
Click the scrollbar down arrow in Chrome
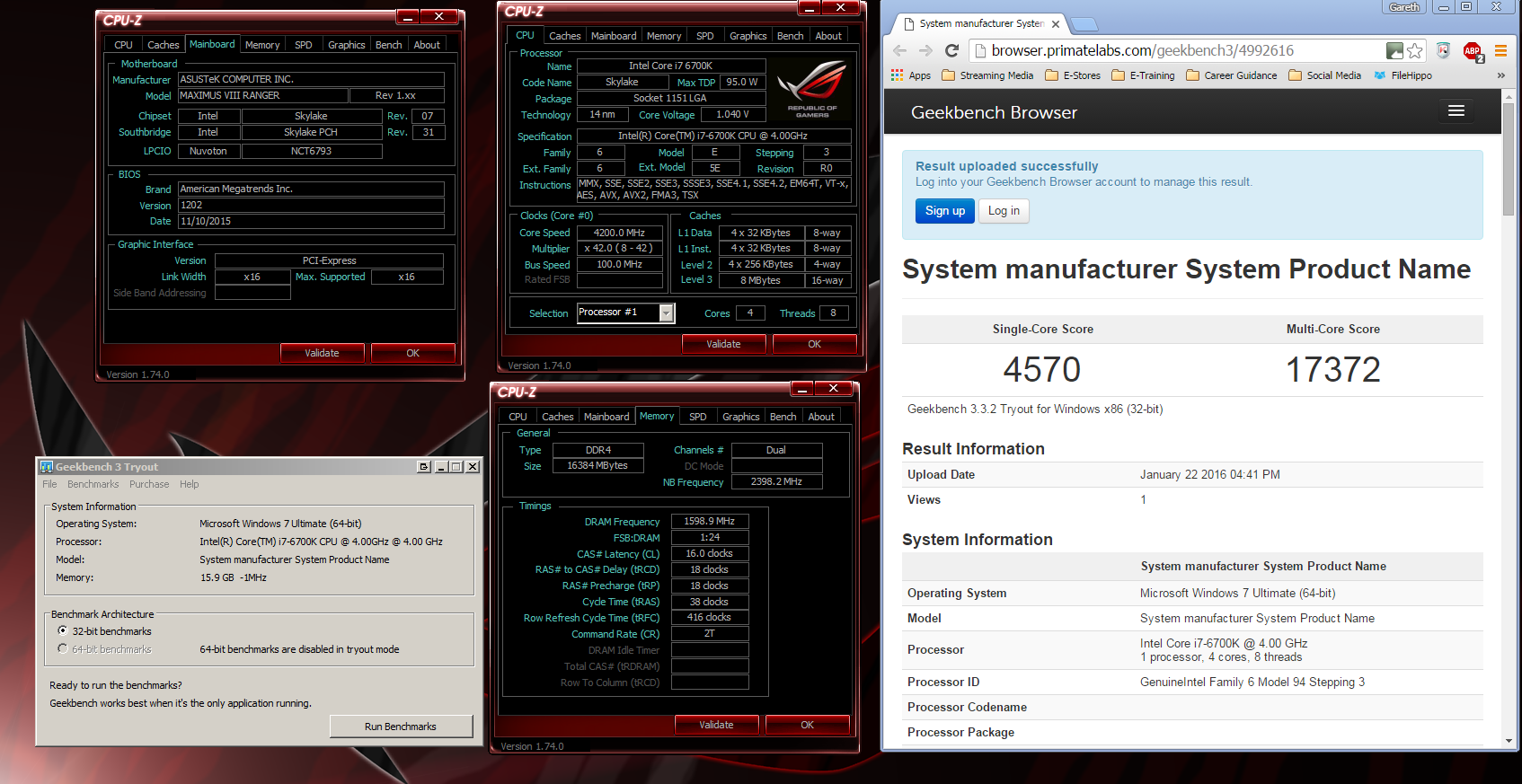click(x=1508, y=742)
